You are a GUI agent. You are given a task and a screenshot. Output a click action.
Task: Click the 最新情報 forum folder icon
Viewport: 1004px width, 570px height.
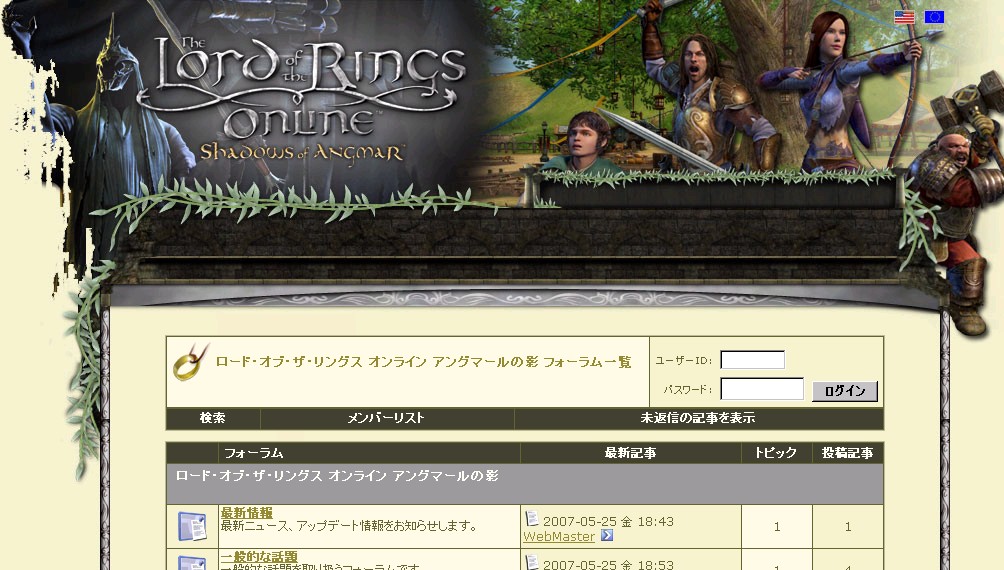(x=192, y=526)
